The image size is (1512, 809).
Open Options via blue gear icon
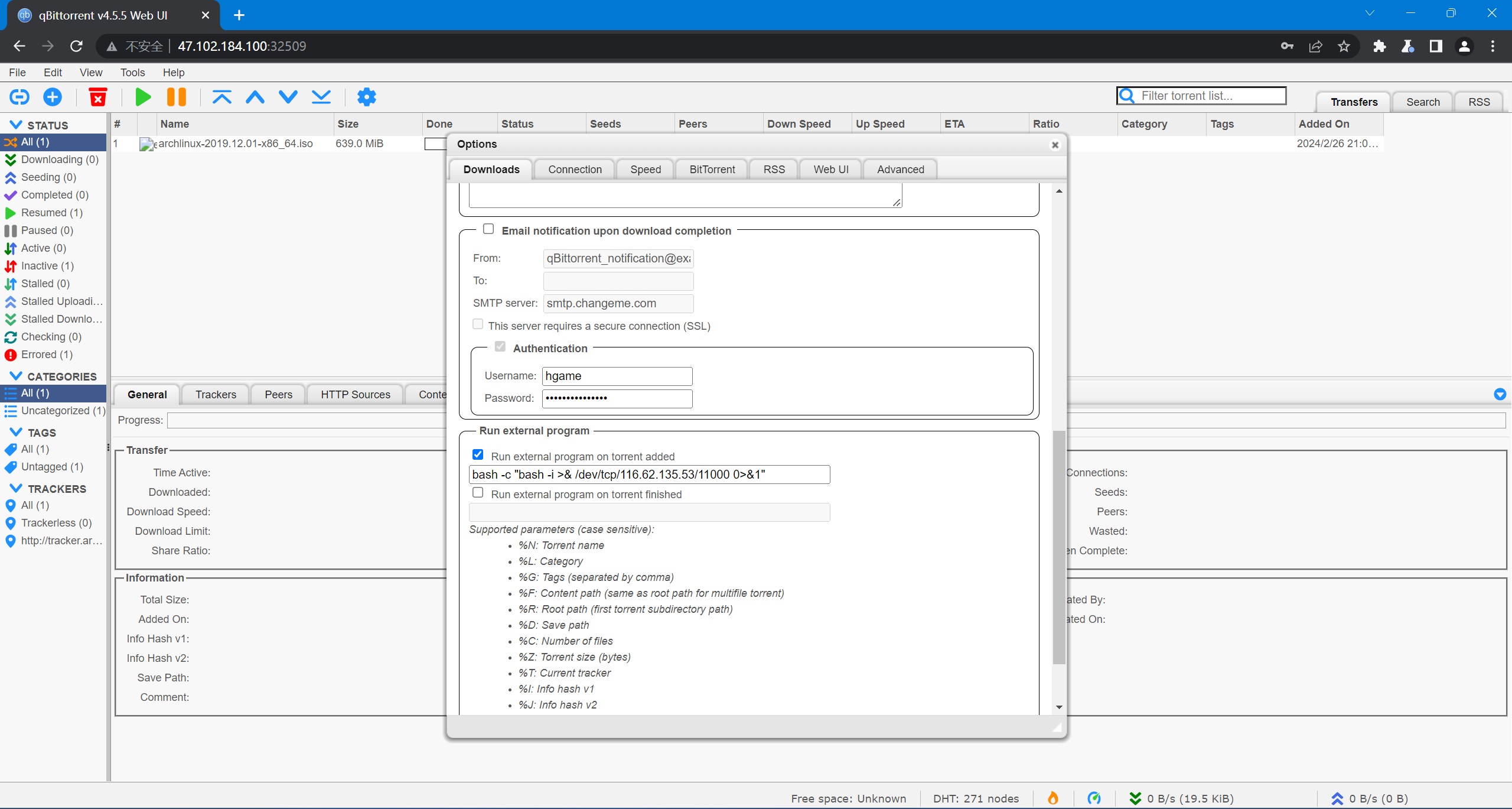pyautogui.click(x=367, y=96)
